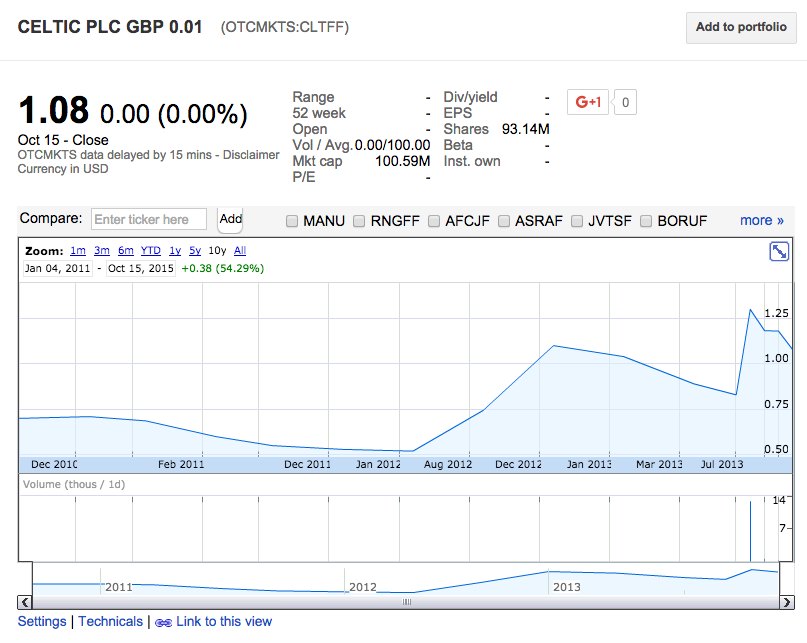
Task: Click the volume spike bar near Jul 2013
Action: 750,531
